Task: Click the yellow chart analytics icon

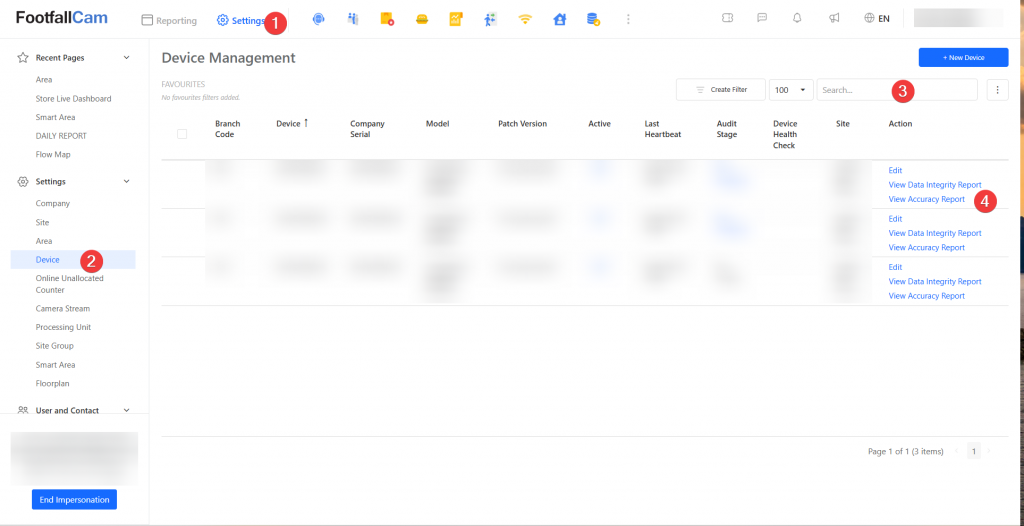Action: coord(456,20)
